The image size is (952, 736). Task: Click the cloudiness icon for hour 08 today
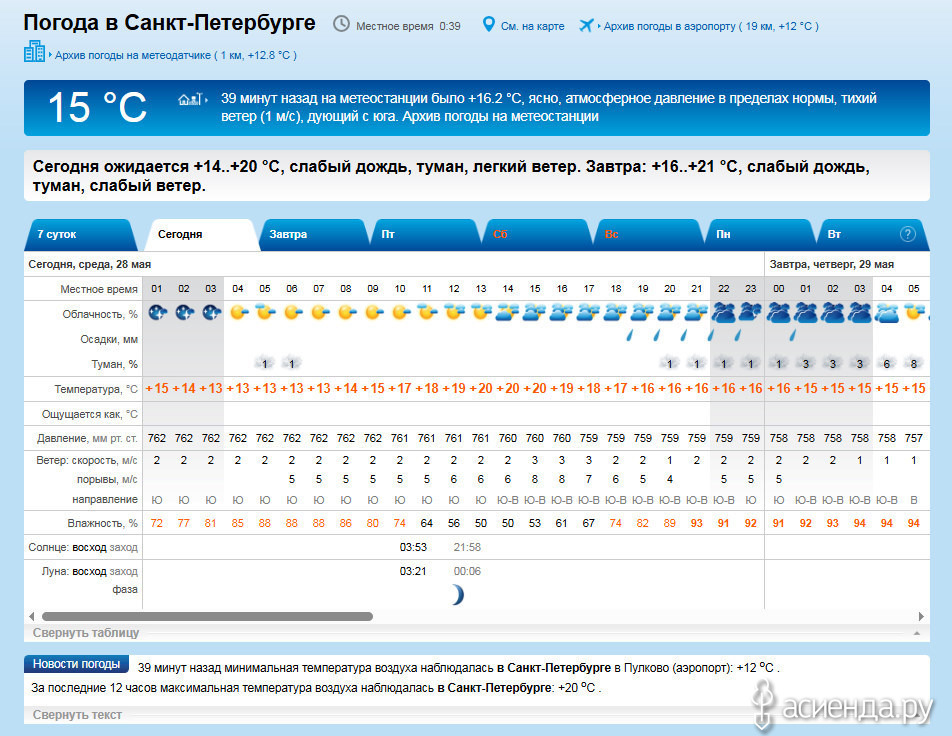(346, 313)
